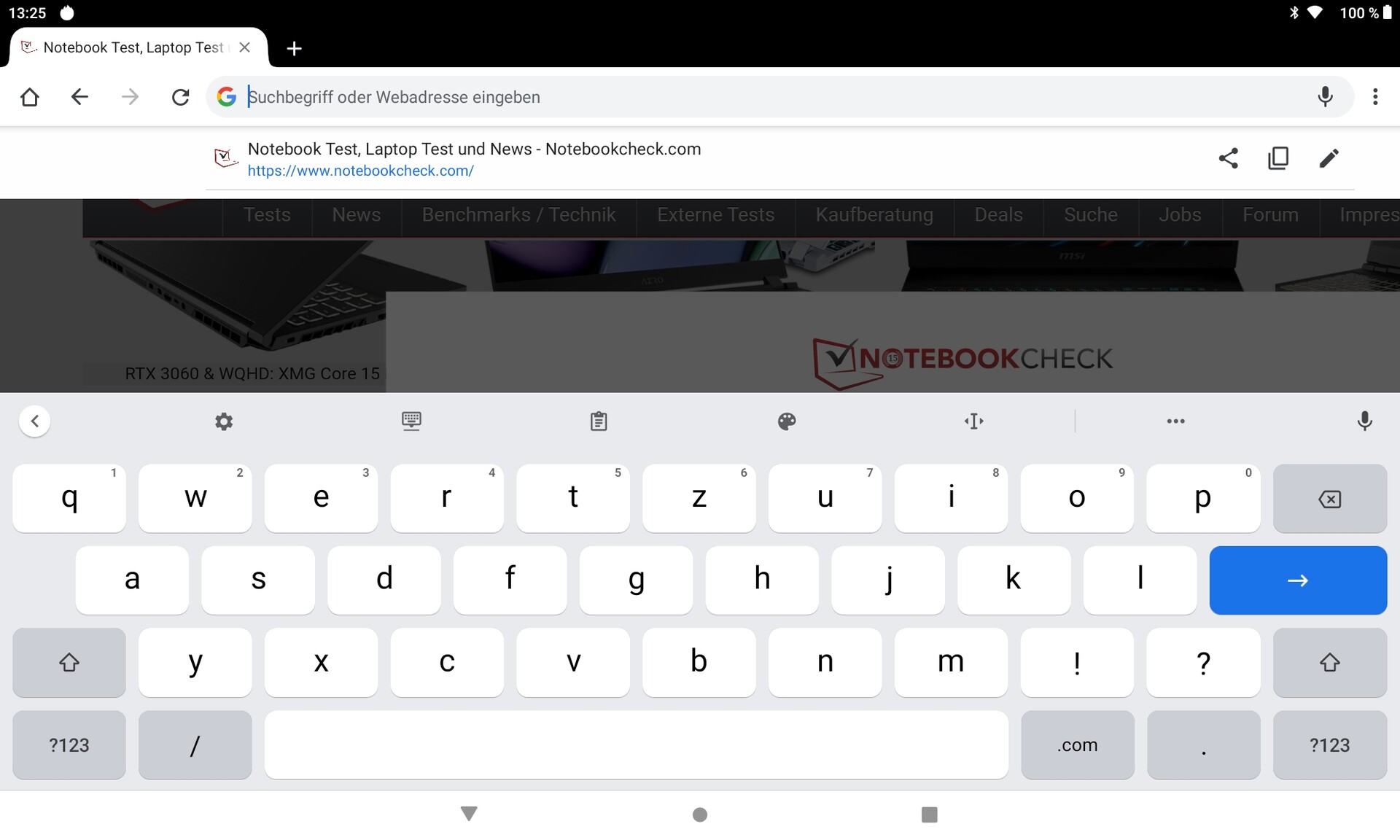Open the keyboard theme palette
Image resolution: width=1400 pixels, height=840 pixels.
click(787, 421)
